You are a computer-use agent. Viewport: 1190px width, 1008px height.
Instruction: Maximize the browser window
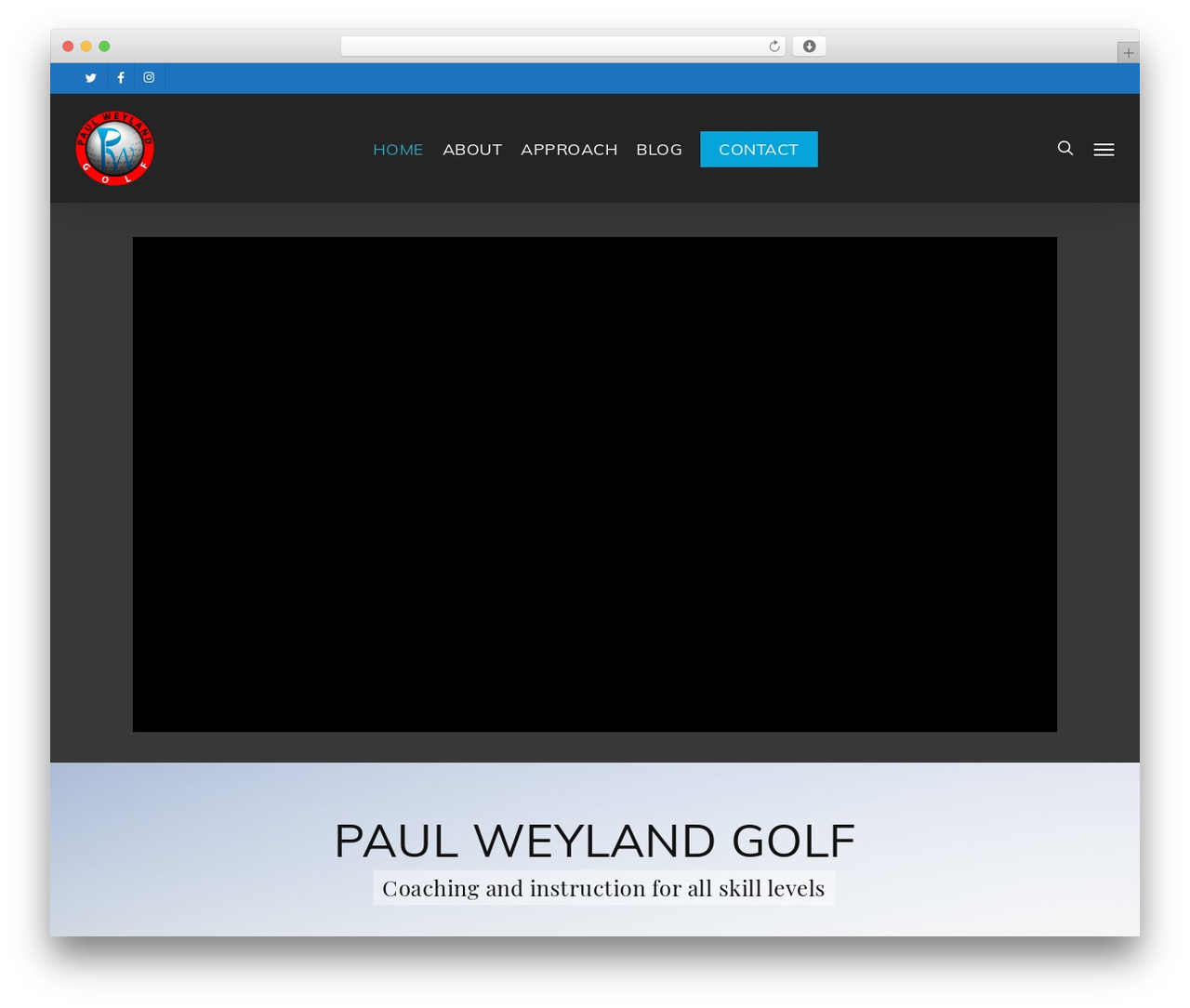(x=104, y=46)
